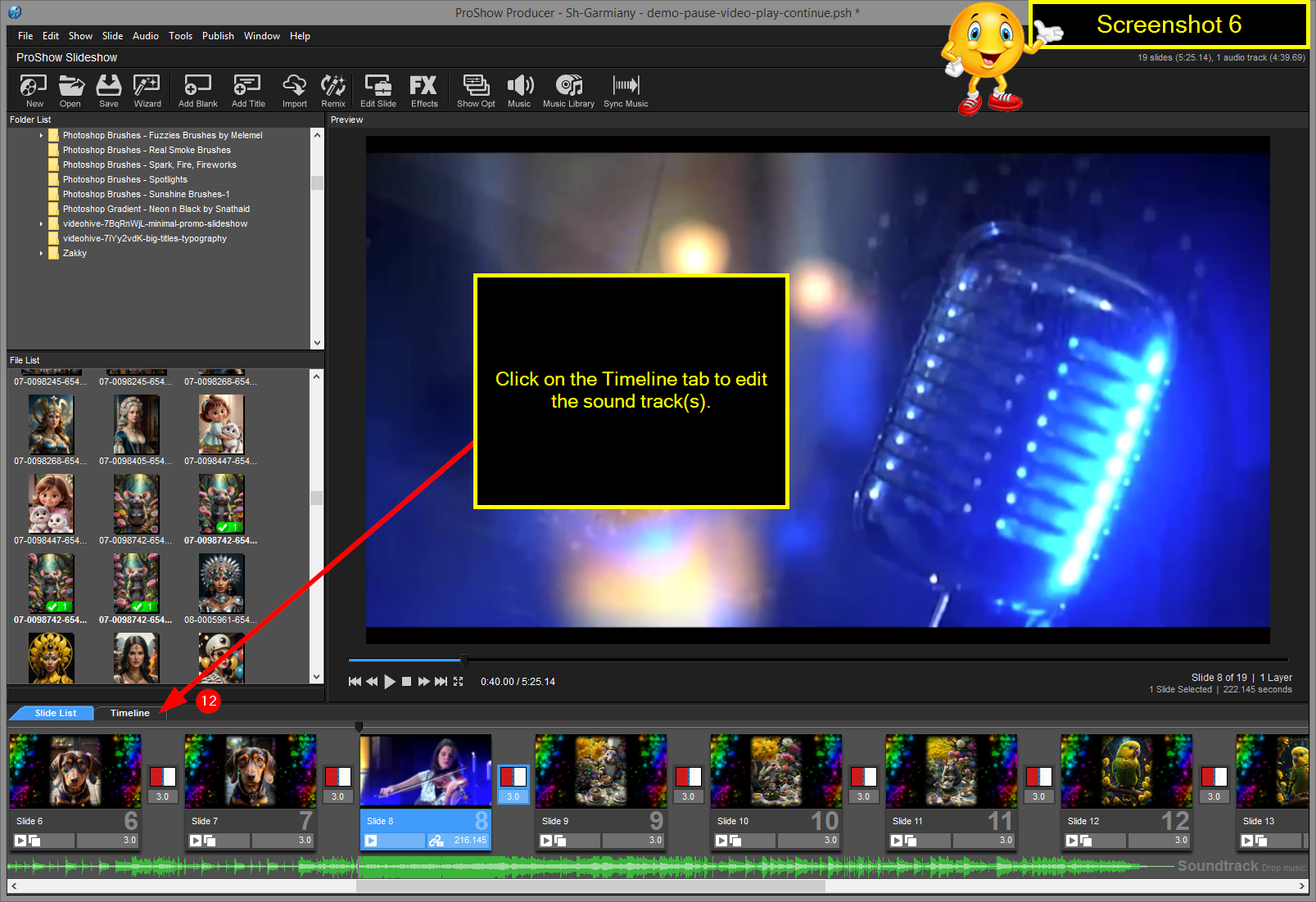The width and height of the screenshot is (1316, 902).
Task: Expand Photoshop Brushes - Fuzzies Brushes folder
Action: click(41, 135)
